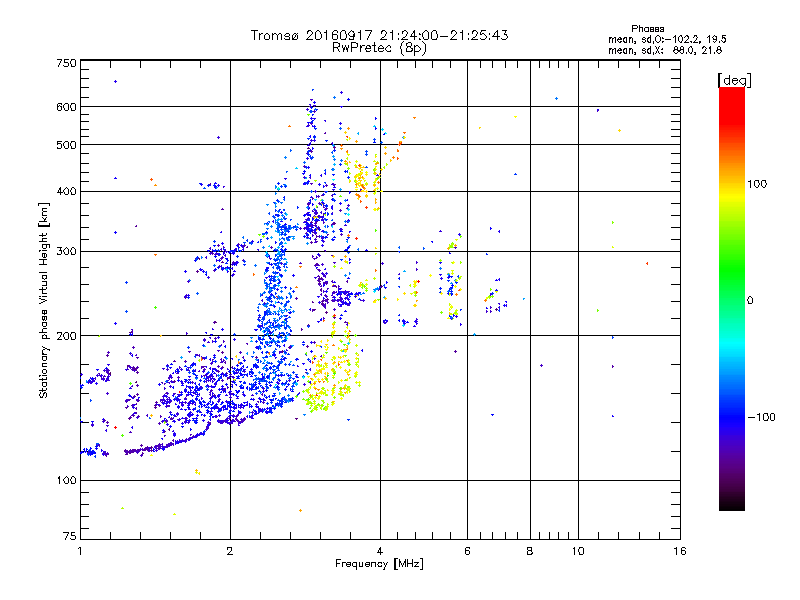The height and width of the screenshot is (600, 800).
Task: Click the '4' frequency axis label
Action: (x=380, y=551)
